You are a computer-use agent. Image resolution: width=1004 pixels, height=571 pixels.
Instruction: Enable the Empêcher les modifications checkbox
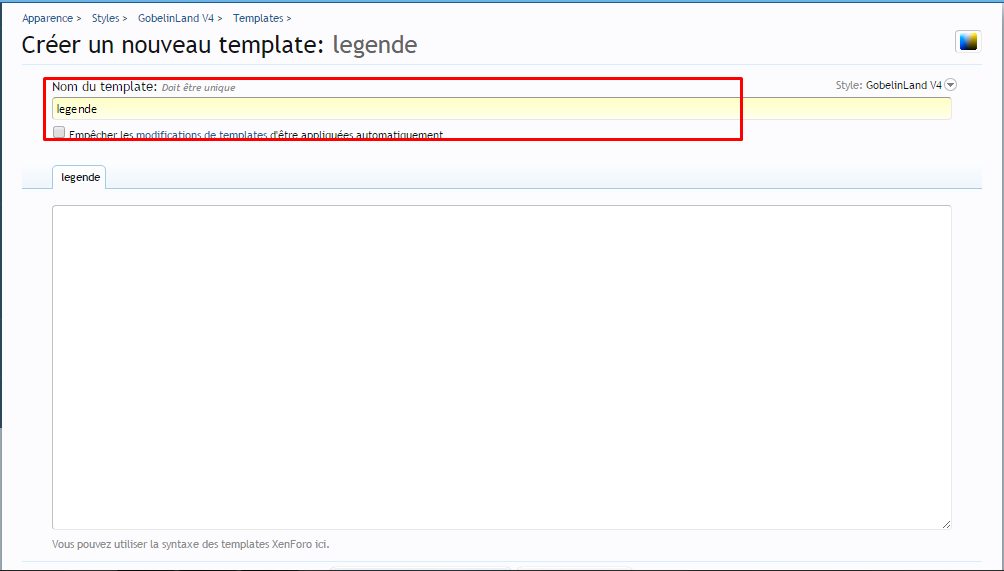point(59,132)
